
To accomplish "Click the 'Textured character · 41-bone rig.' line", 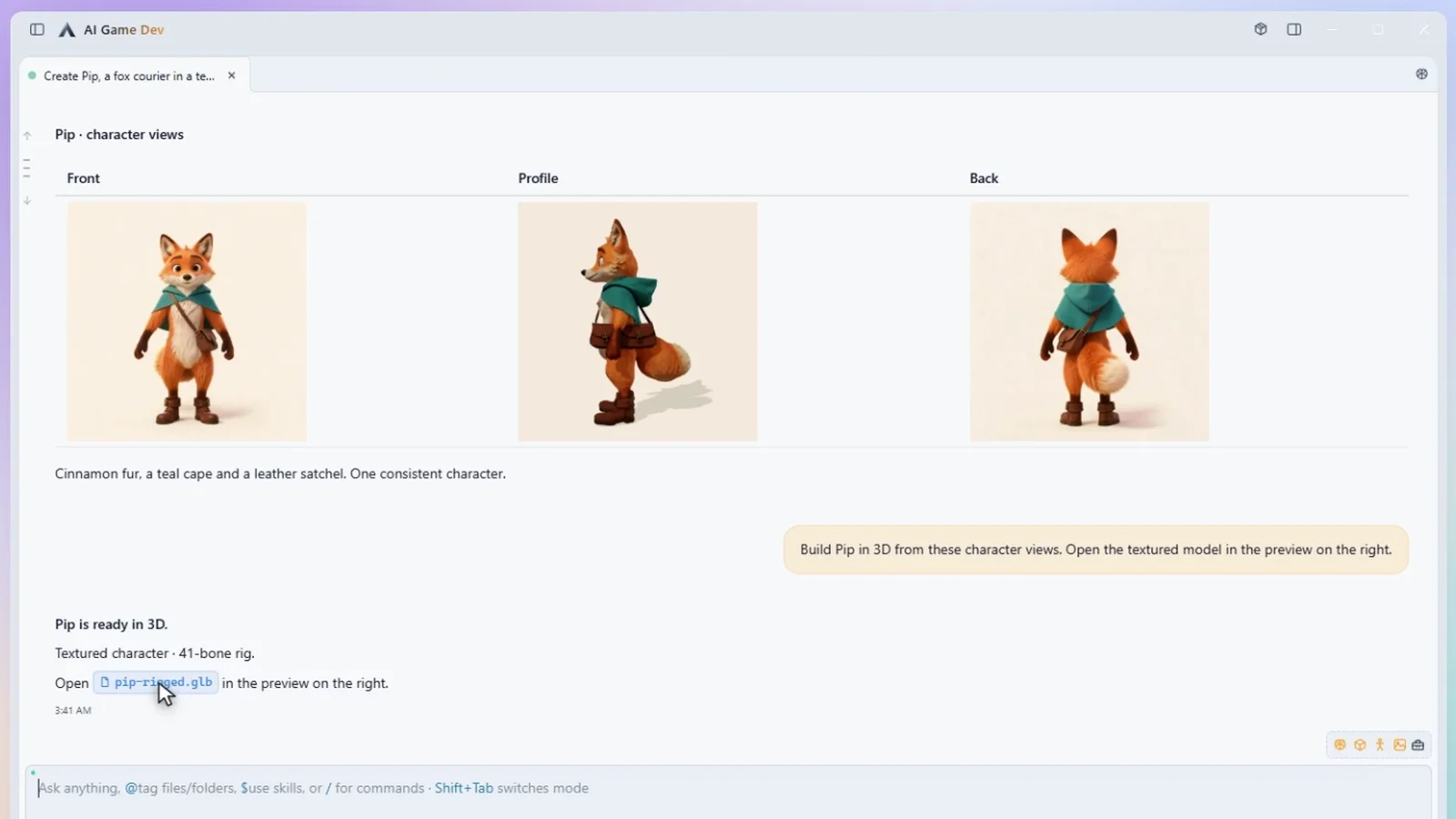I will pos(155,653).
